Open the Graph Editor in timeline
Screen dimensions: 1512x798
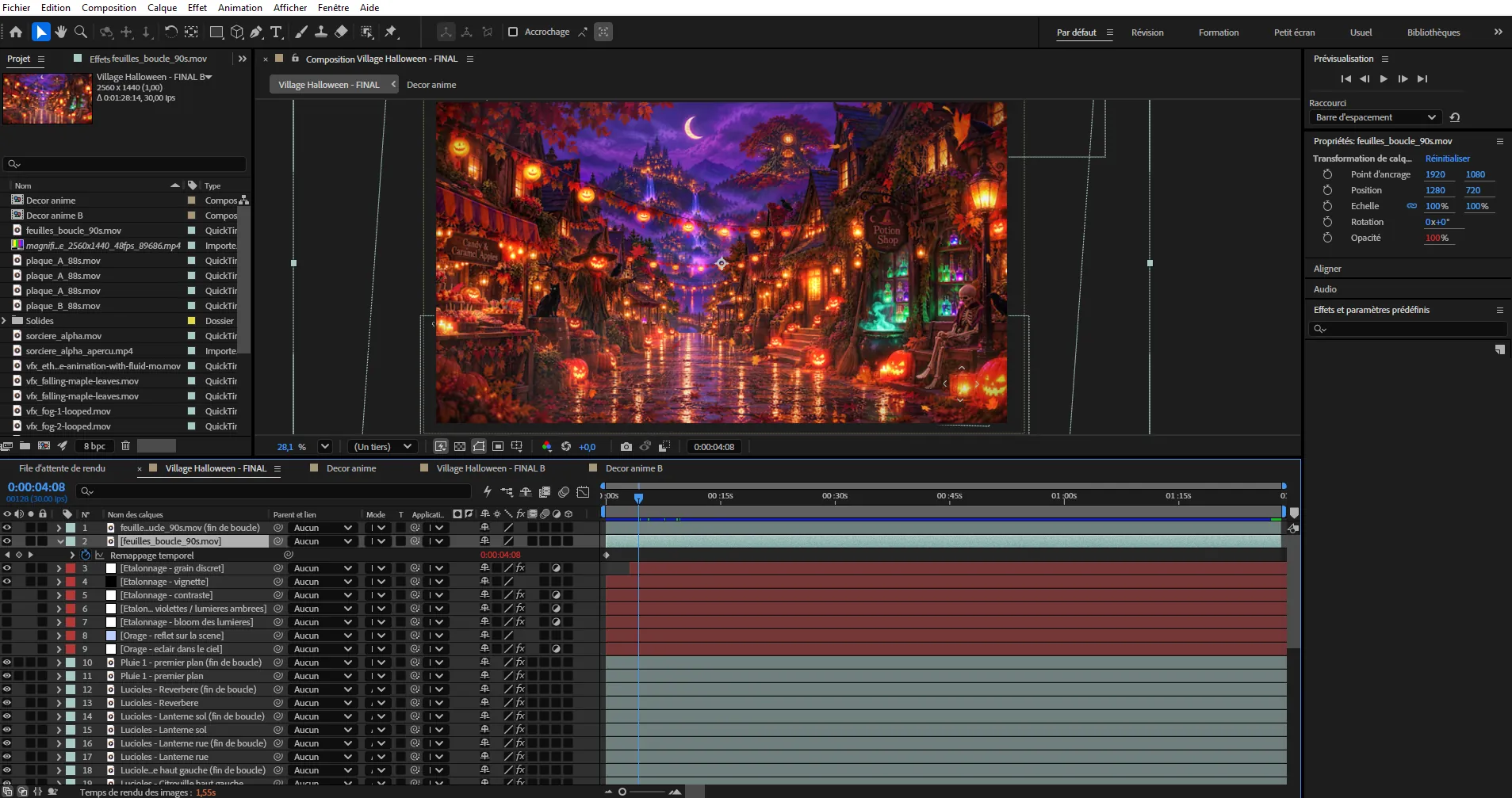[583, 492]
